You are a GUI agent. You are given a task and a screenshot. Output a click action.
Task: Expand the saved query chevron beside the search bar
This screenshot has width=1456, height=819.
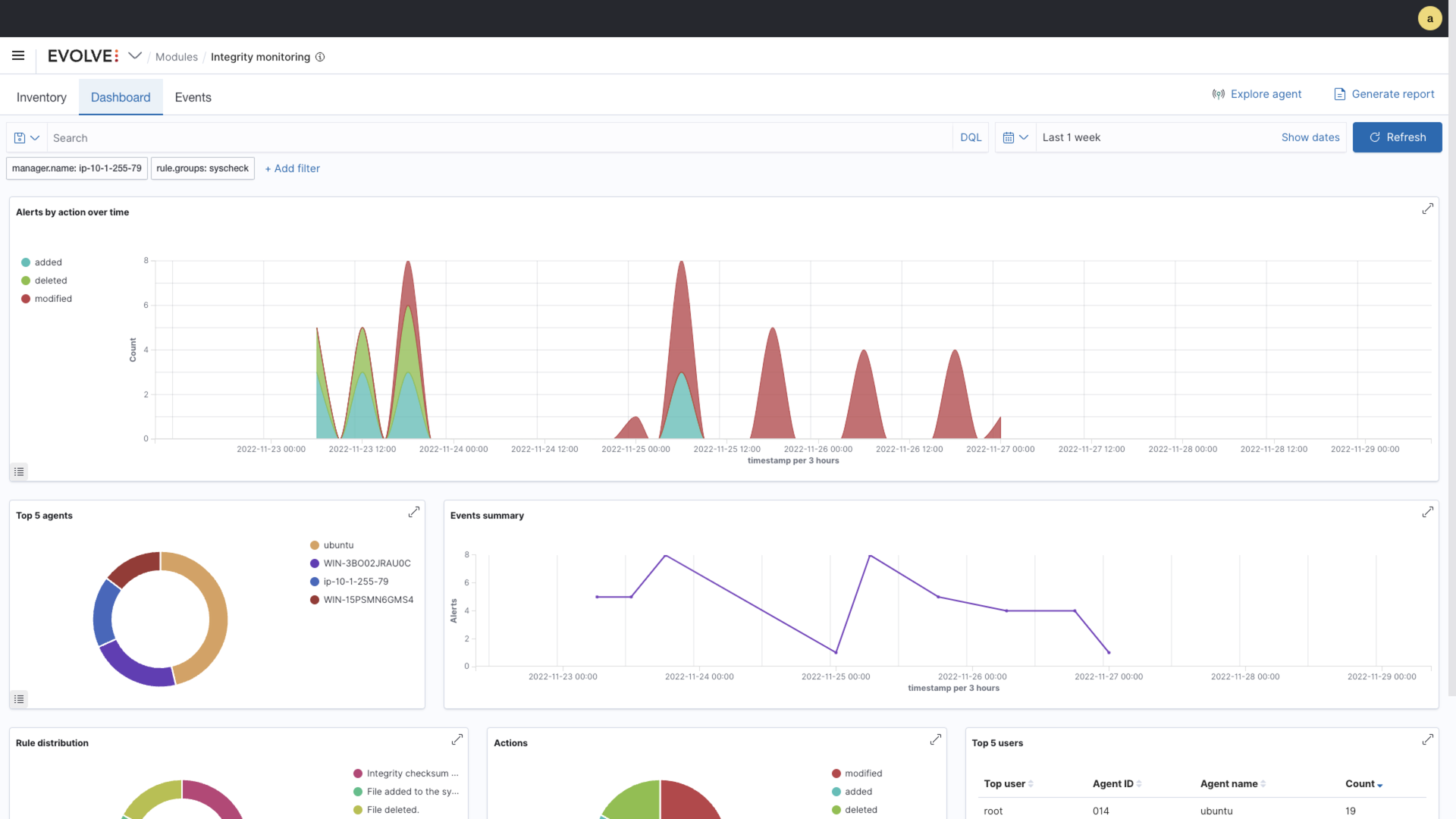tap(35, 137)
